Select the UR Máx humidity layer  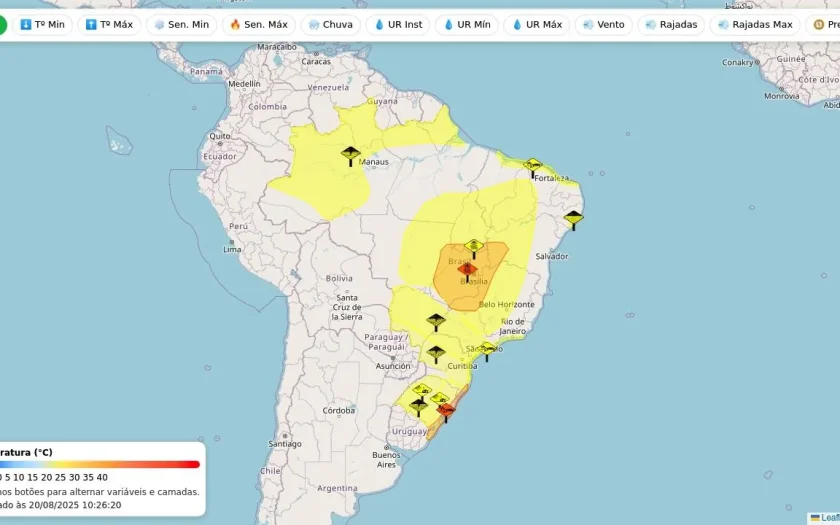pyautogui.click(x=537, y=25)
